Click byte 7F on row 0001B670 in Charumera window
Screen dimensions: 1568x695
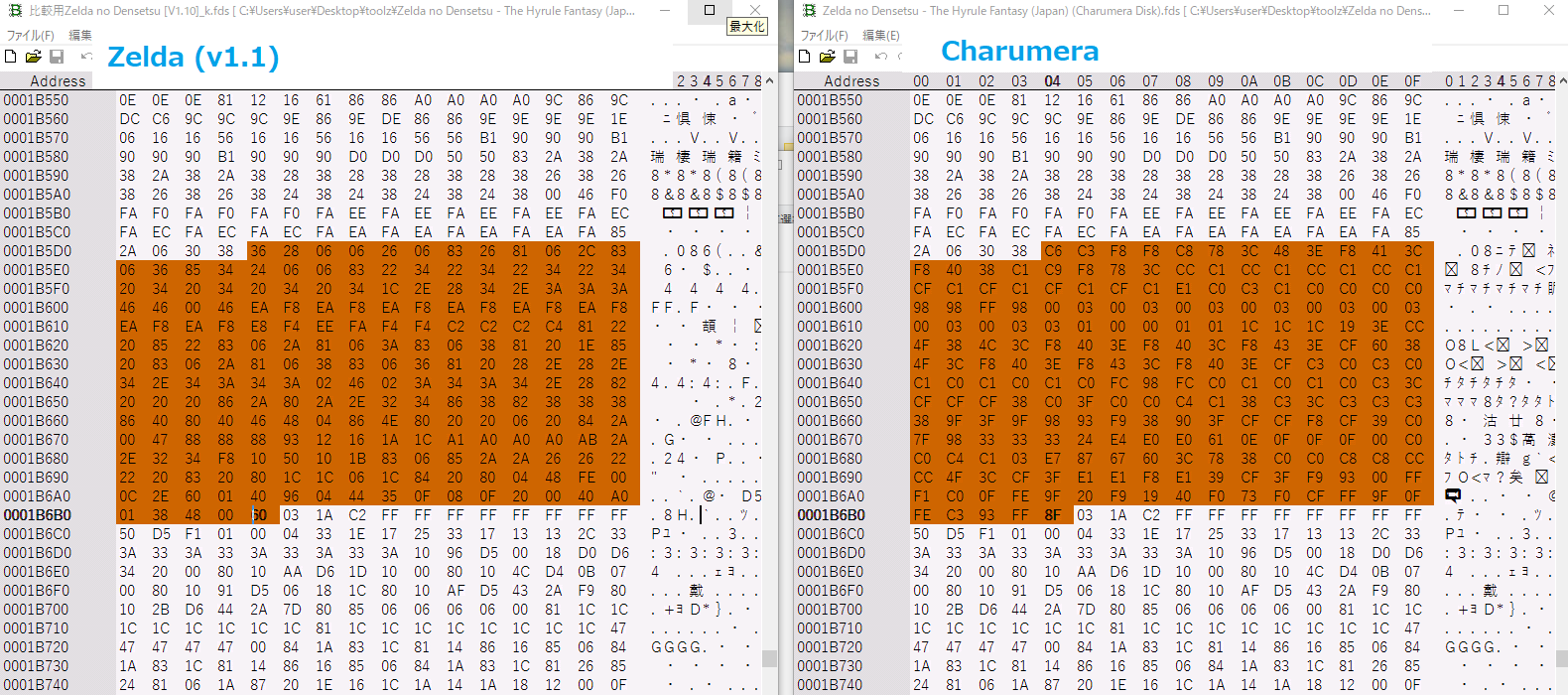tap(922, 440)
